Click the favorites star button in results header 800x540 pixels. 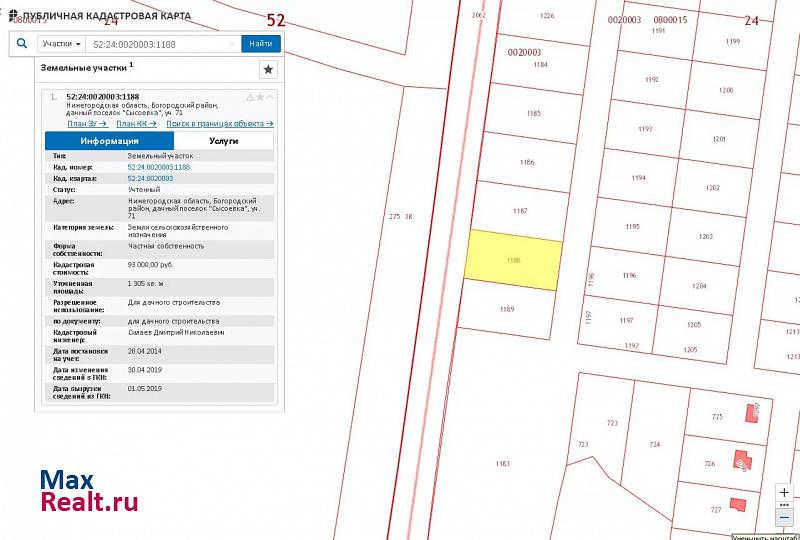point(268,69)
